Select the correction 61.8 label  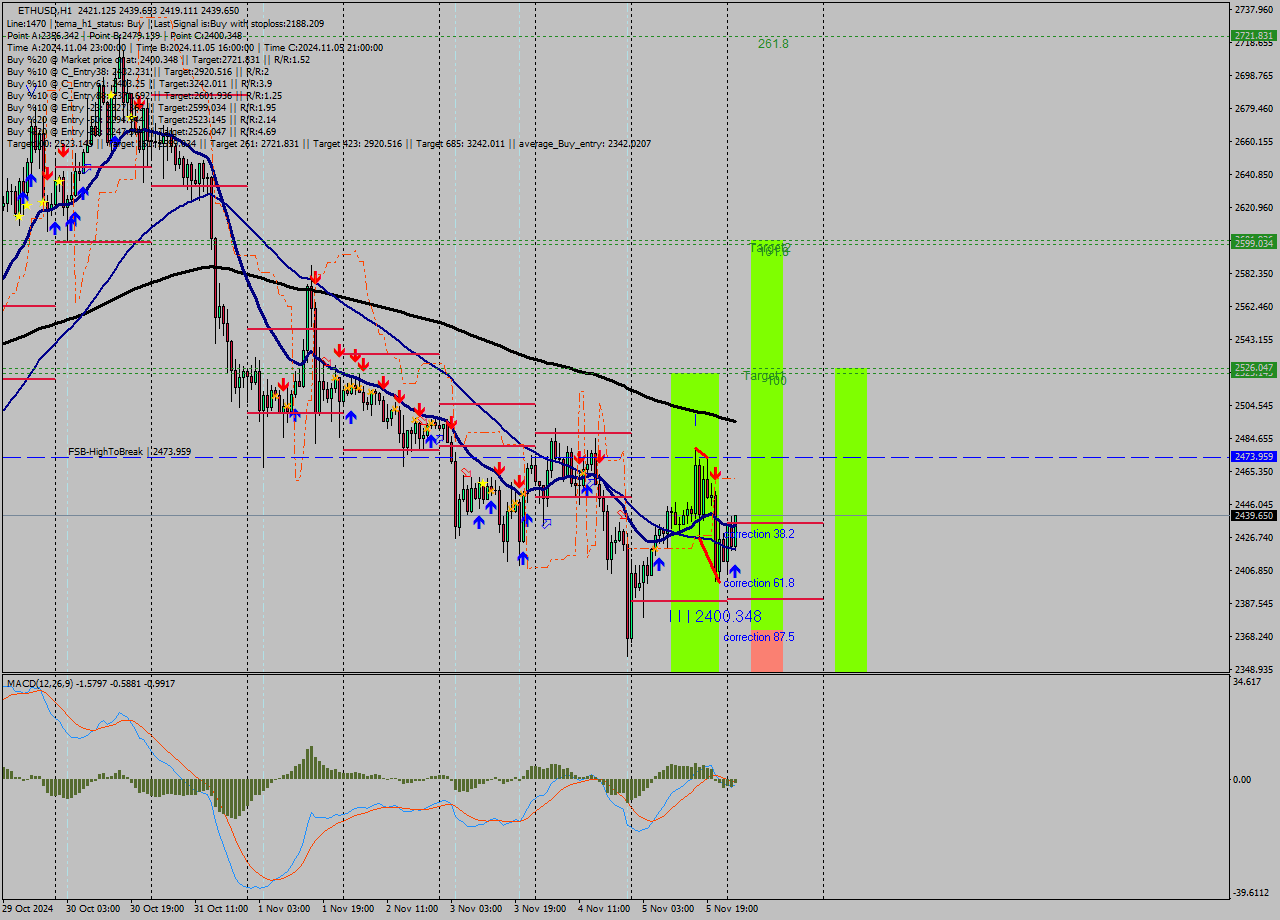pos(759,583)
